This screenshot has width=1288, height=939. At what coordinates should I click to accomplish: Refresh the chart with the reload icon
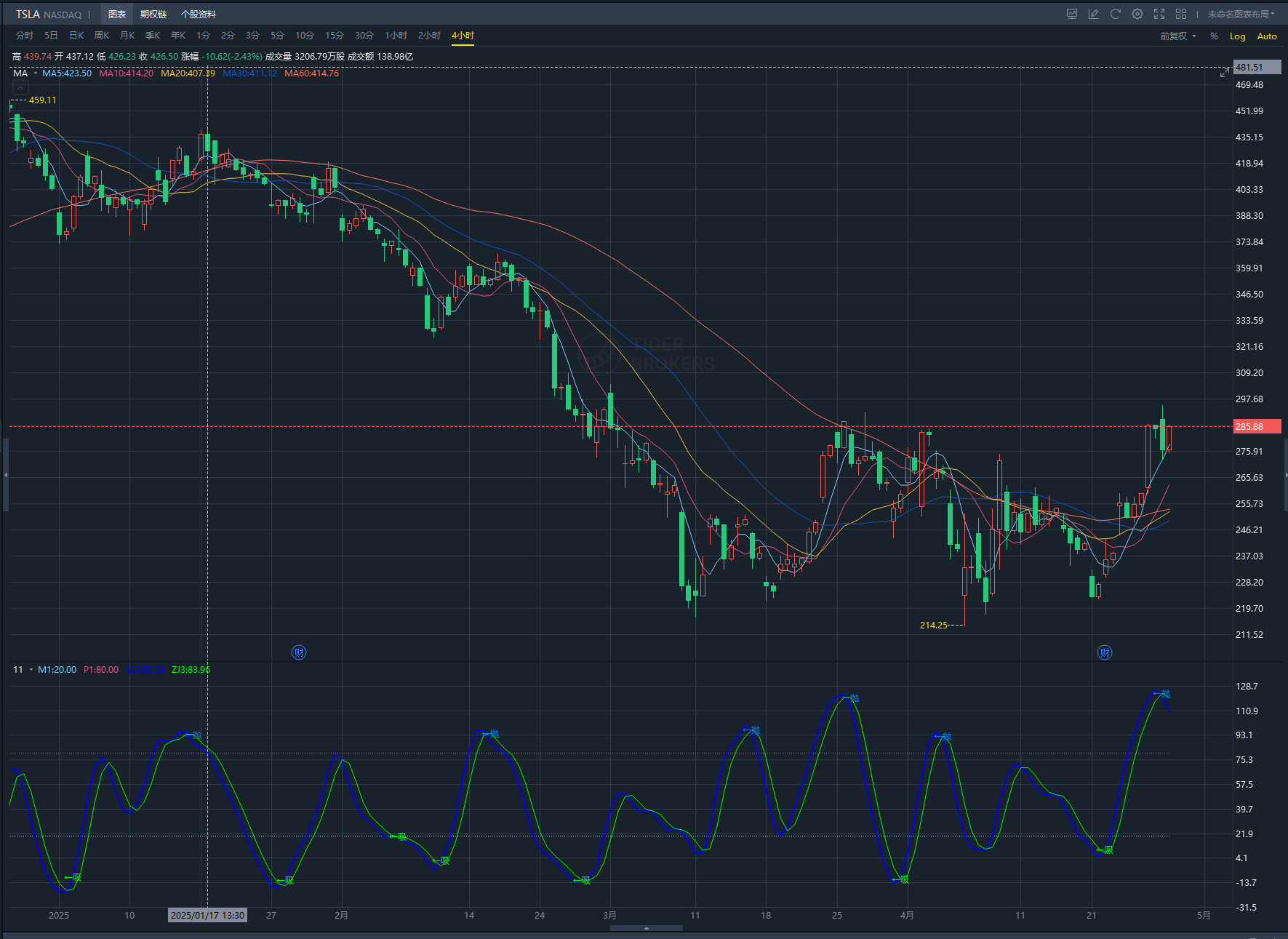[x=1115, y=14]
